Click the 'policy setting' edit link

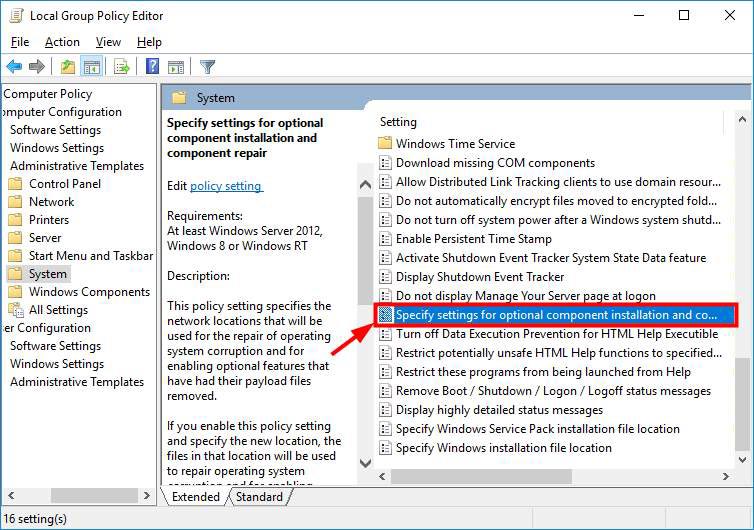(226, 186)
